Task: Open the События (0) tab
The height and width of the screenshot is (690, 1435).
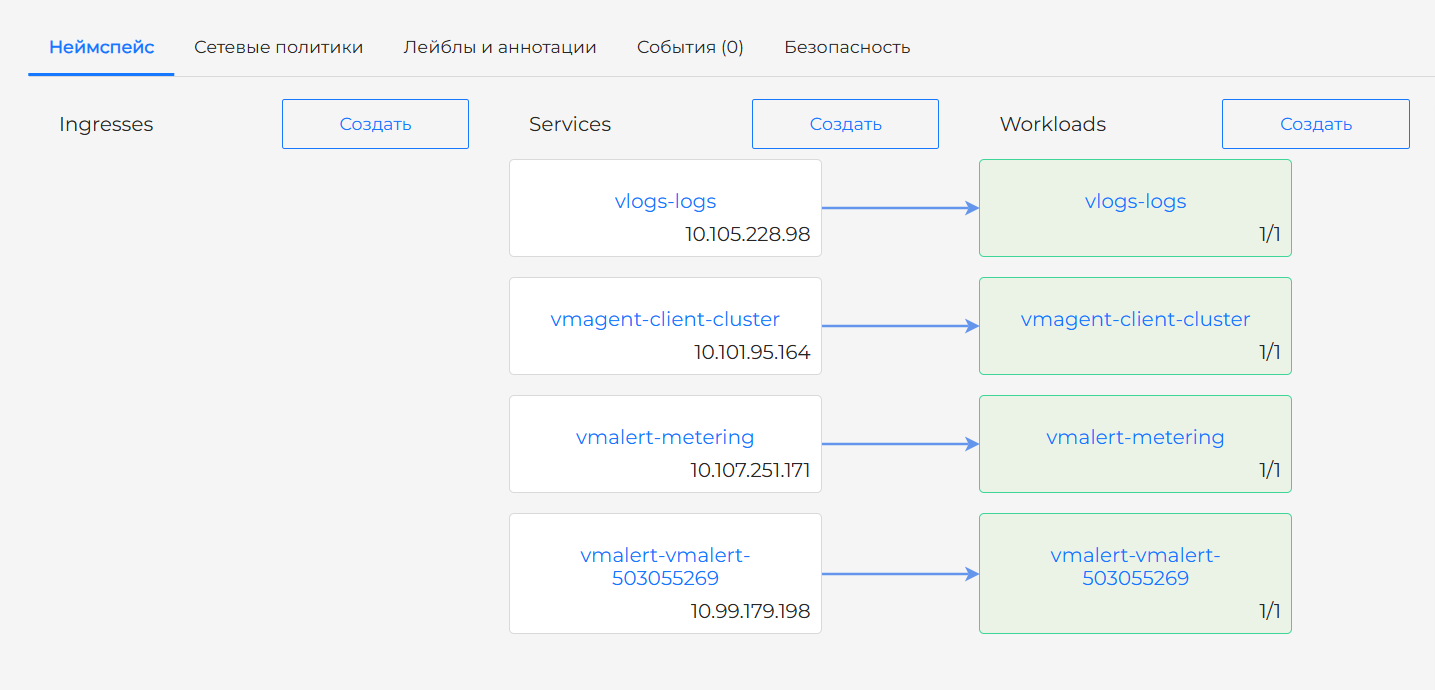Action: point(690,47)
